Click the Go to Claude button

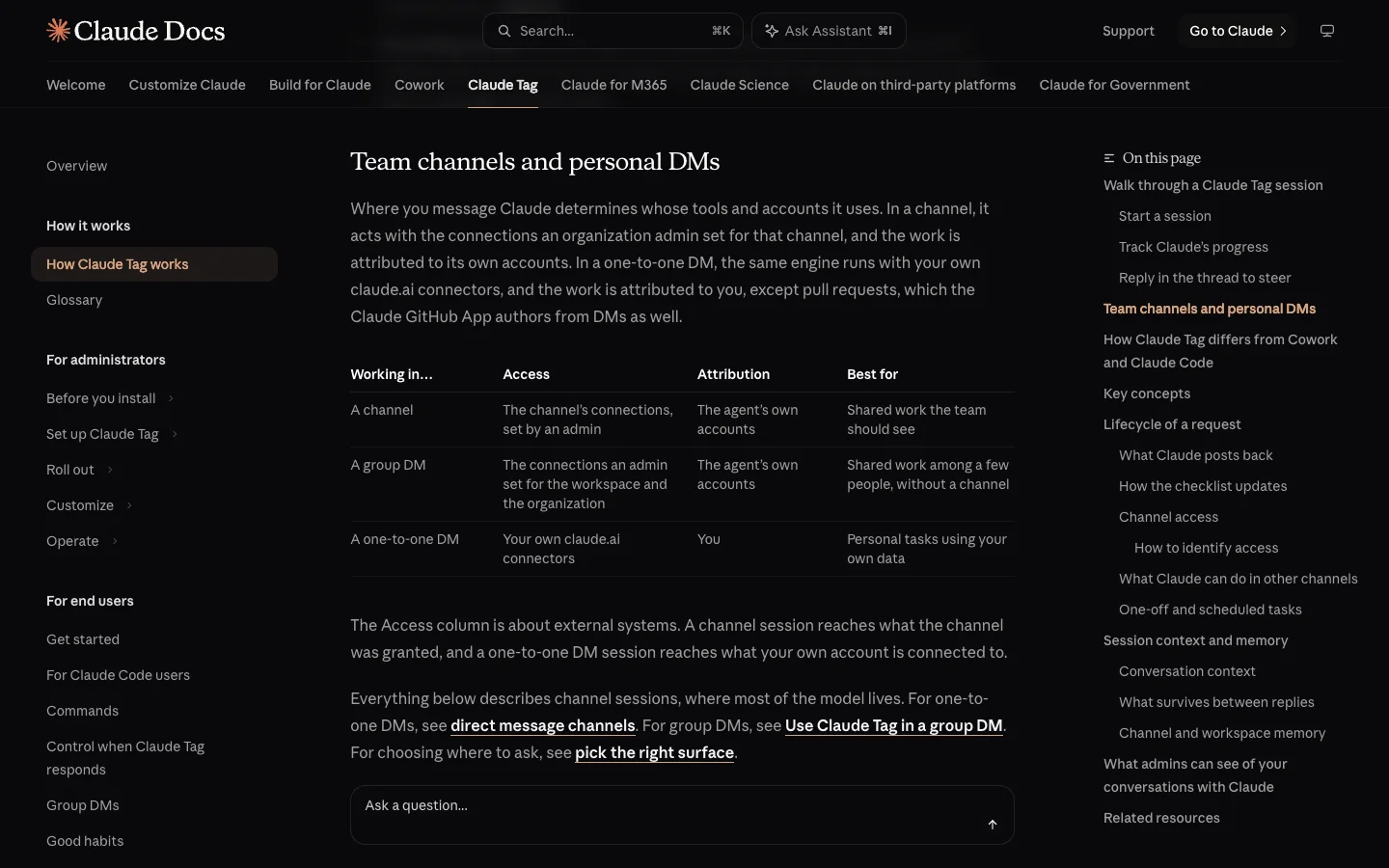point(1239,31)
